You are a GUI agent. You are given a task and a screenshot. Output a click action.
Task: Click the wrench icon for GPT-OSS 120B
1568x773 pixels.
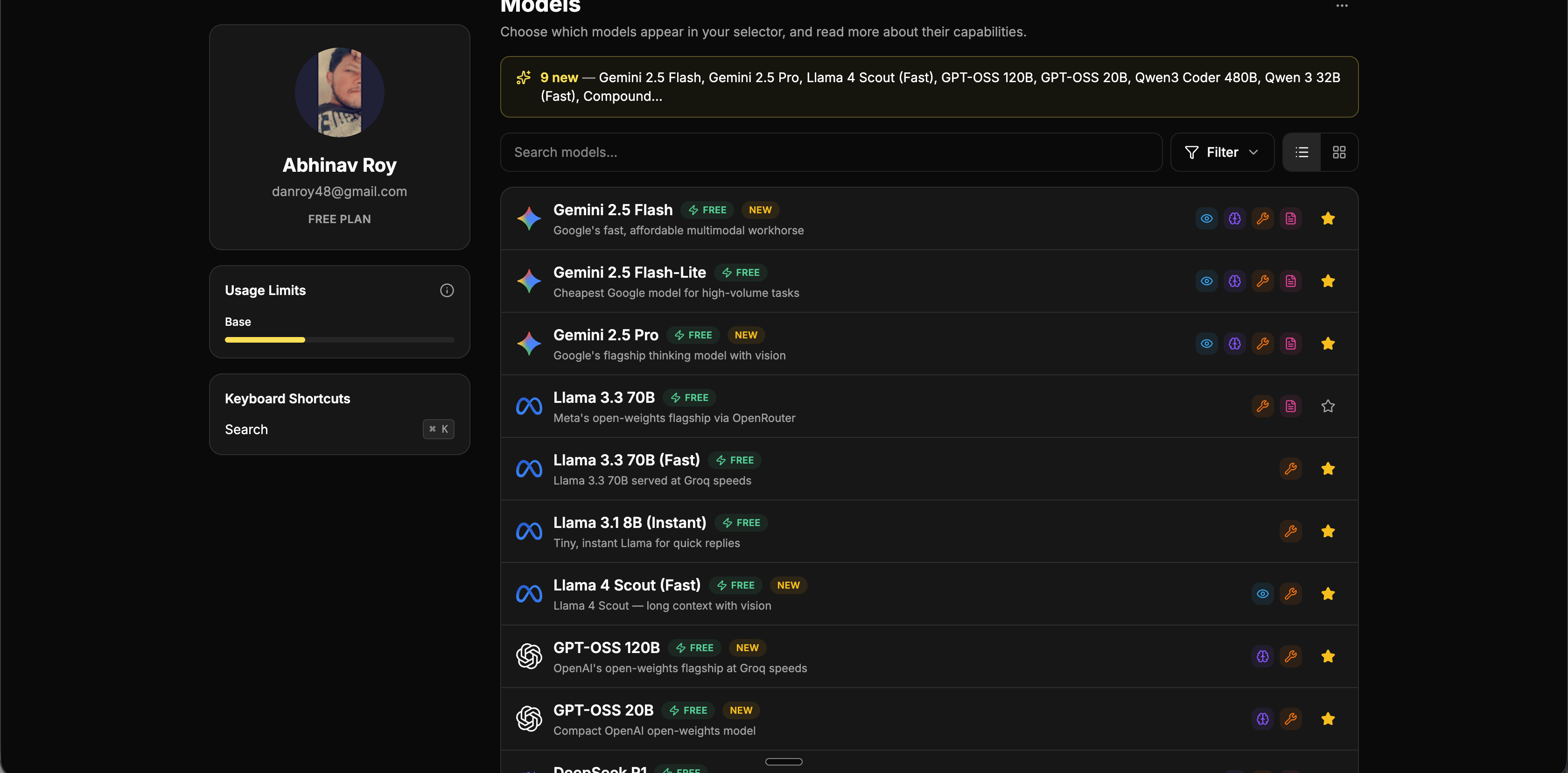(1290, 656)
